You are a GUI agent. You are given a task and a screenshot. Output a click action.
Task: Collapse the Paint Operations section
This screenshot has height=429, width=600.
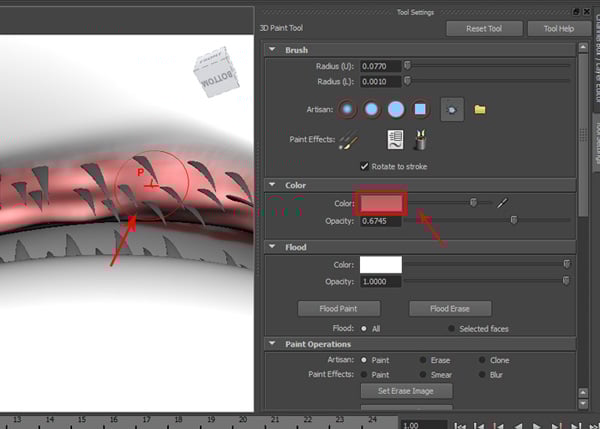[x=272, y=343]
